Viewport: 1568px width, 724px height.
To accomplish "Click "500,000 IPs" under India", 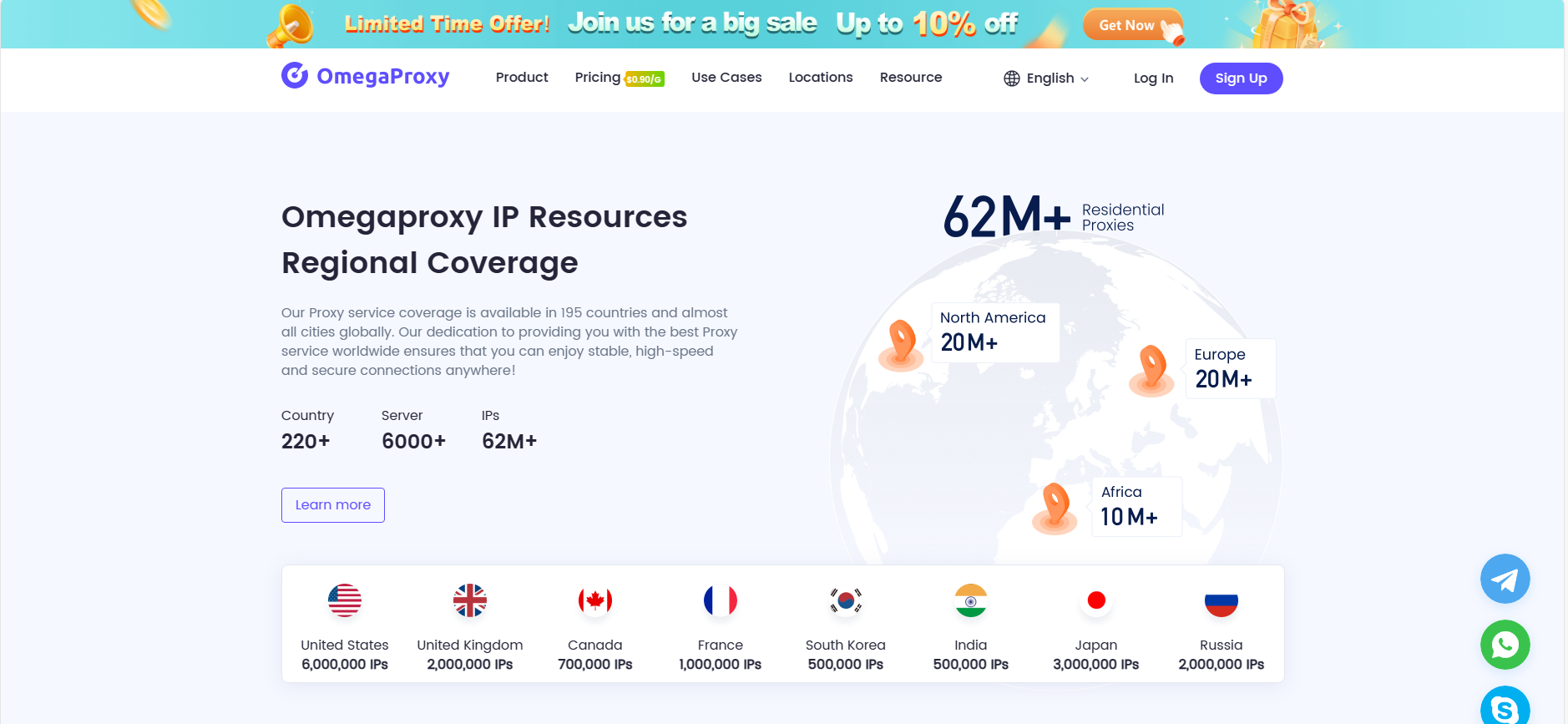I will (x=971, y=665).
